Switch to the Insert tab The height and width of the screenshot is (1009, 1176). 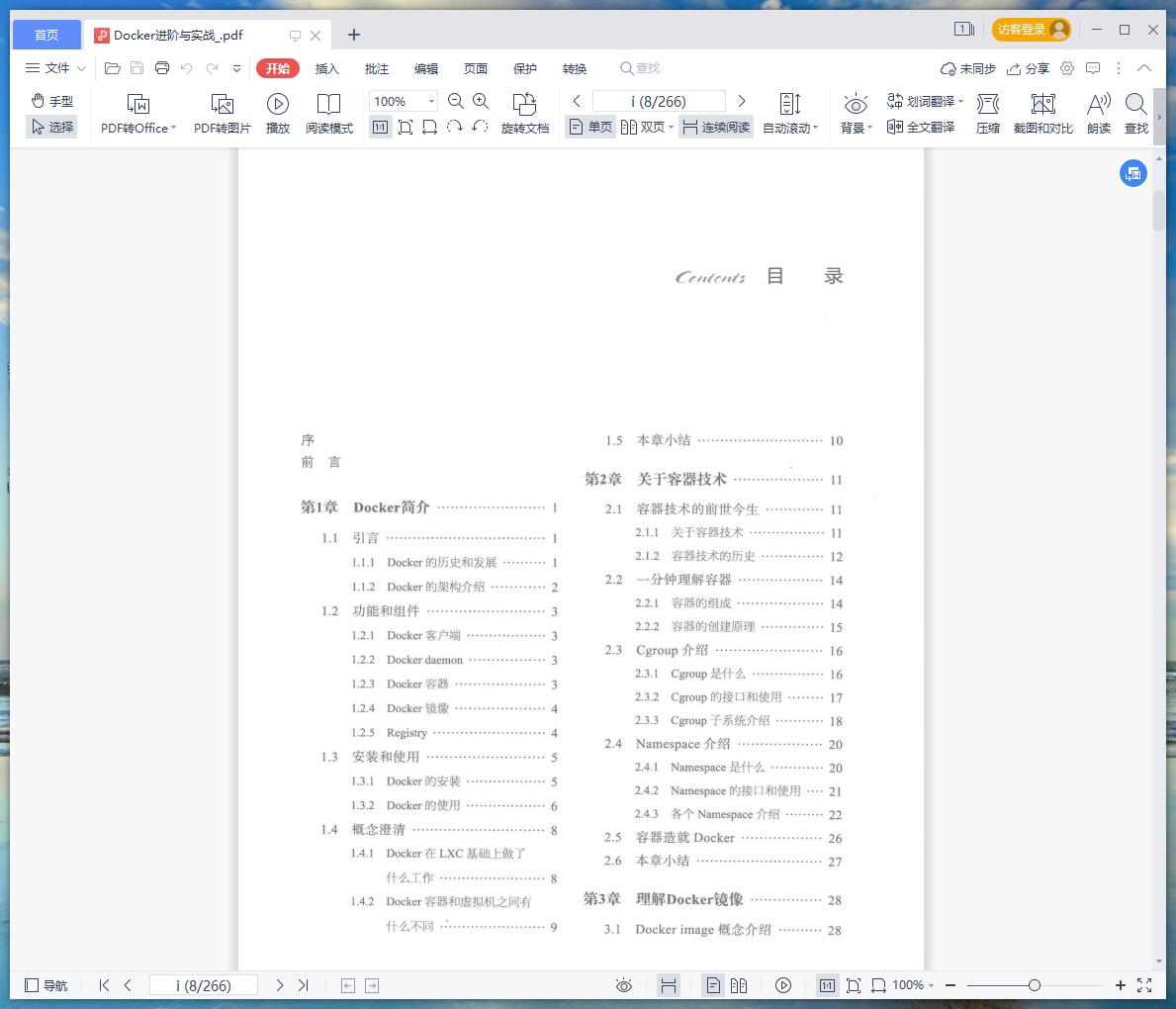[x=327, y=68]
